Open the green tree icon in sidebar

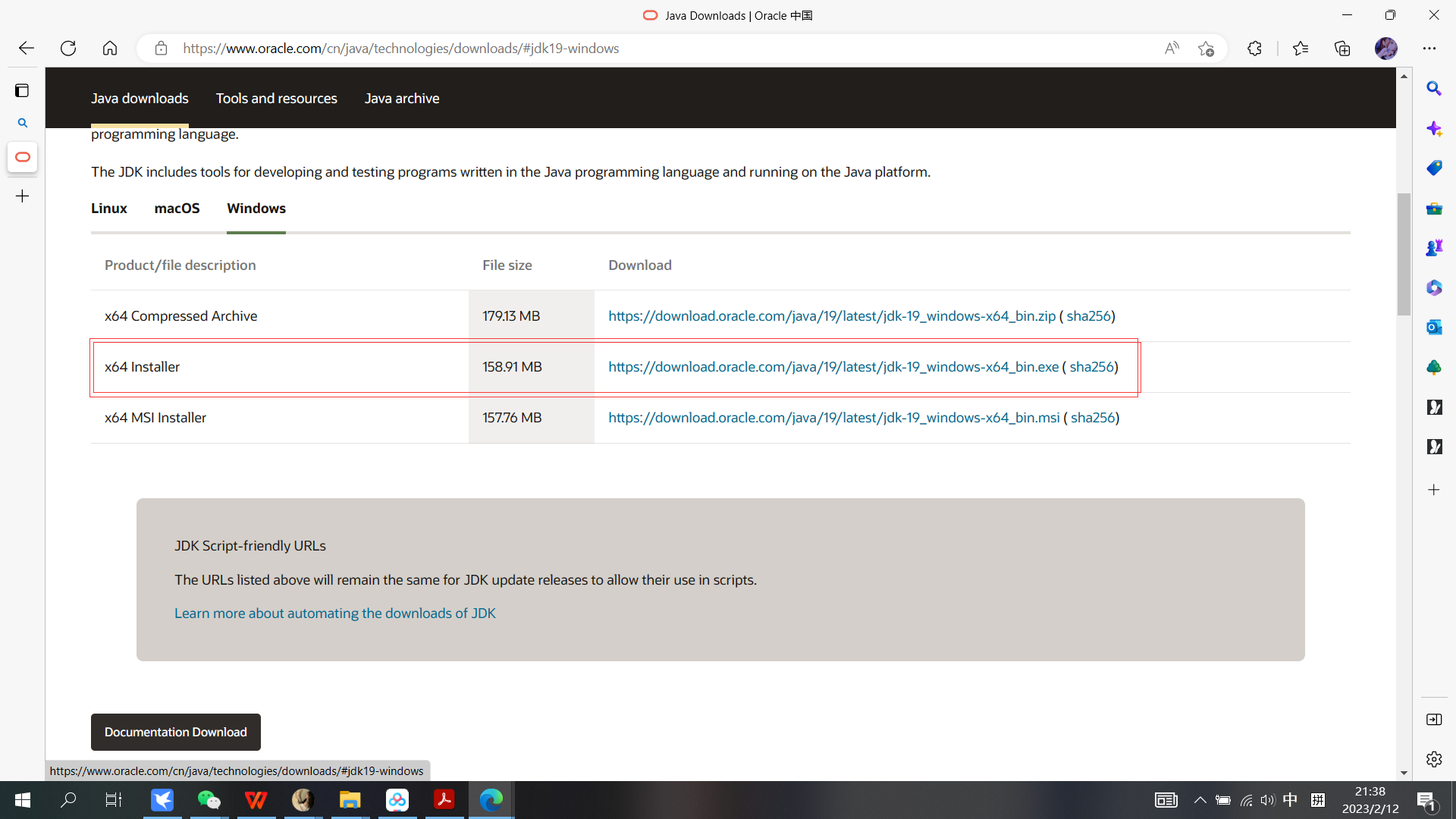[x=1433, y=367]
